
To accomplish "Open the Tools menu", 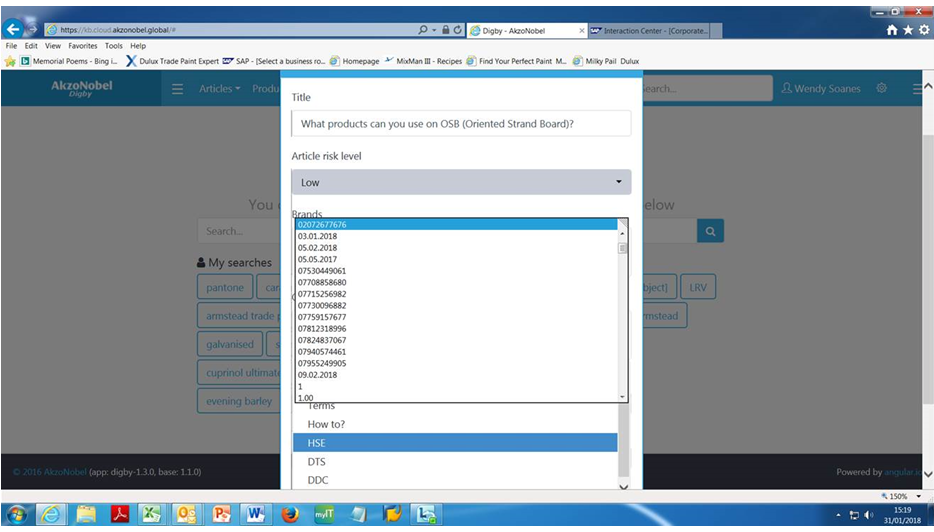I will pyautogui.click(x=114, y=46).
